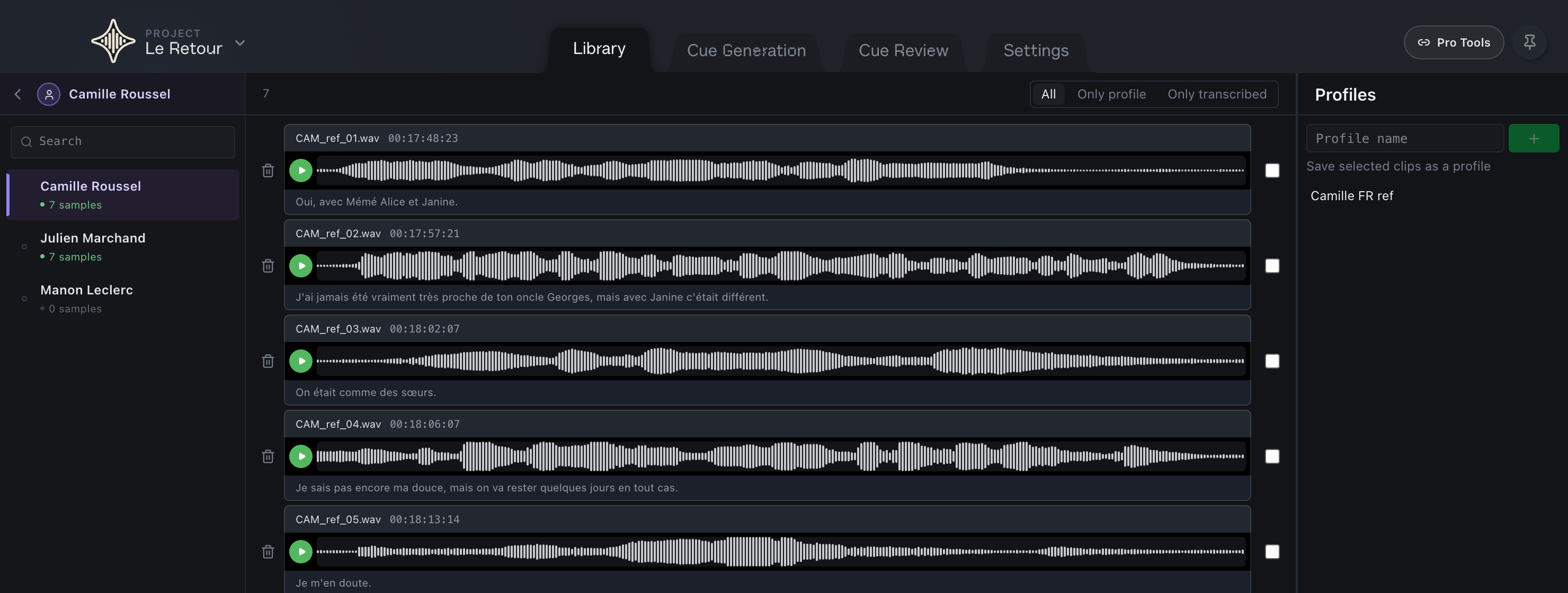Delete CAM_ref_04.wav with its trash icon
The width and height of the screenshot is (1568, 593).
click(268, 456)
